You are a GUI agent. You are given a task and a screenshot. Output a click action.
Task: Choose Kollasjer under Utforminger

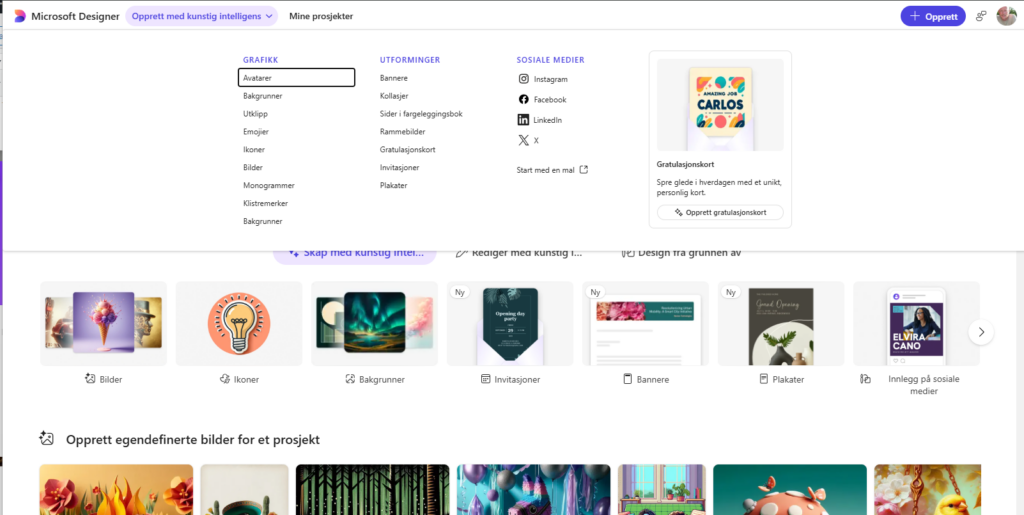(x=394, y=96)
